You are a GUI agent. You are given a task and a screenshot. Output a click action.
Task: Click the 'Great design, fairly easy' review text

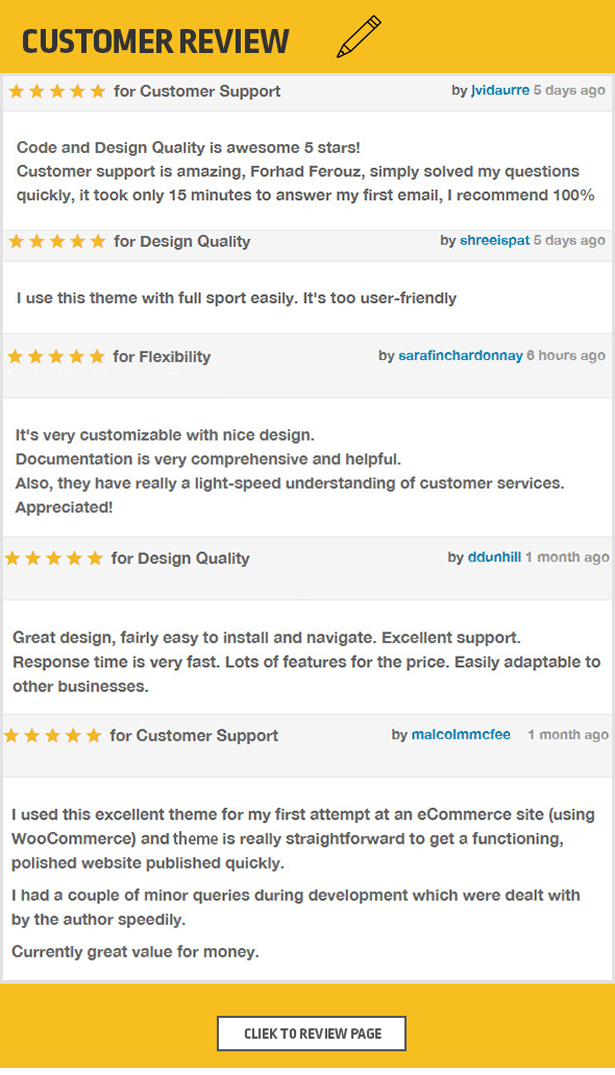(306, 662)
